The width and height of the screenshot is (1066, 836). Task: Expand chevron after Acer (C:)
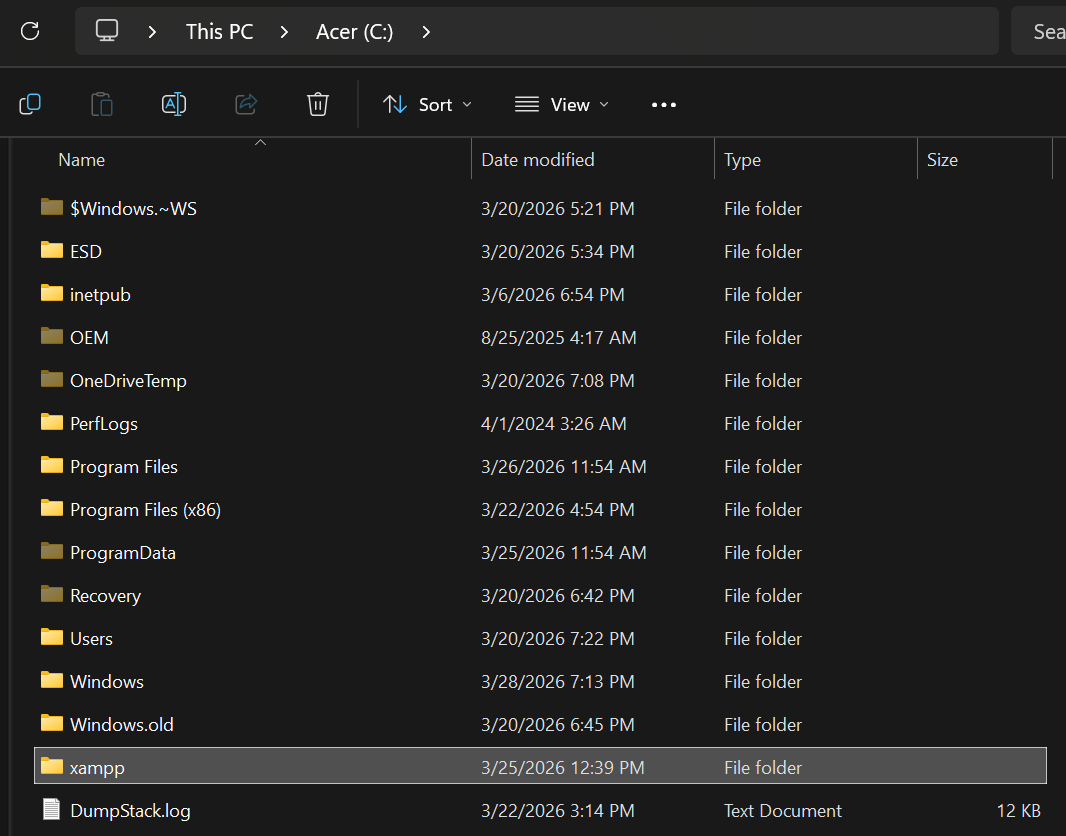pos(426,32)
